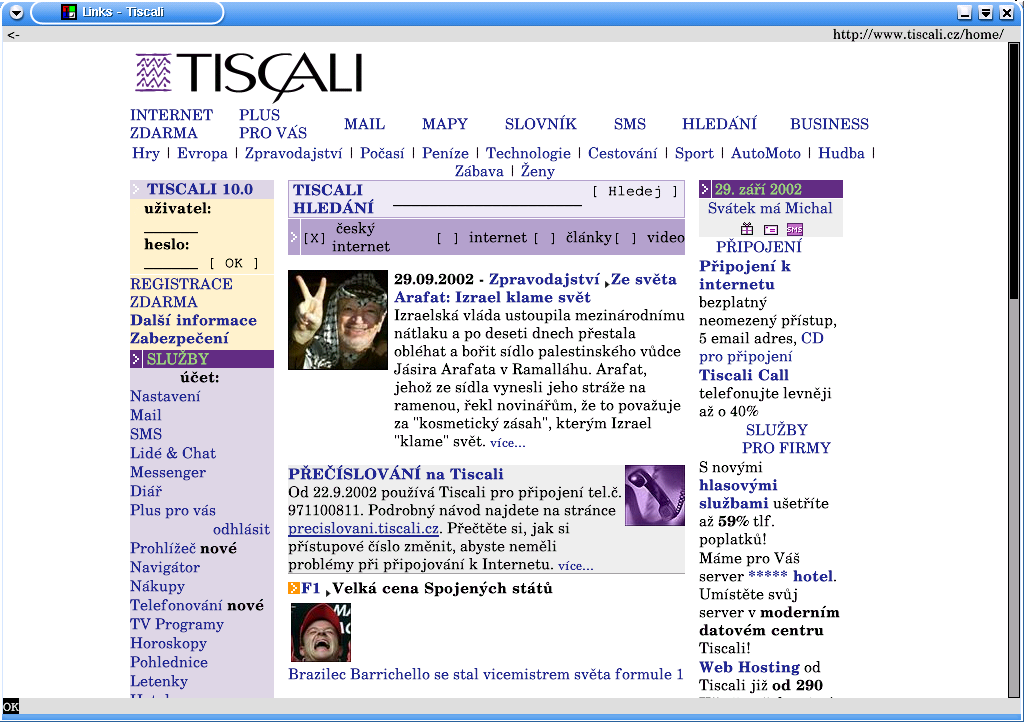
Task: Open BUSINESS in the top navigation
Action: 829,124
